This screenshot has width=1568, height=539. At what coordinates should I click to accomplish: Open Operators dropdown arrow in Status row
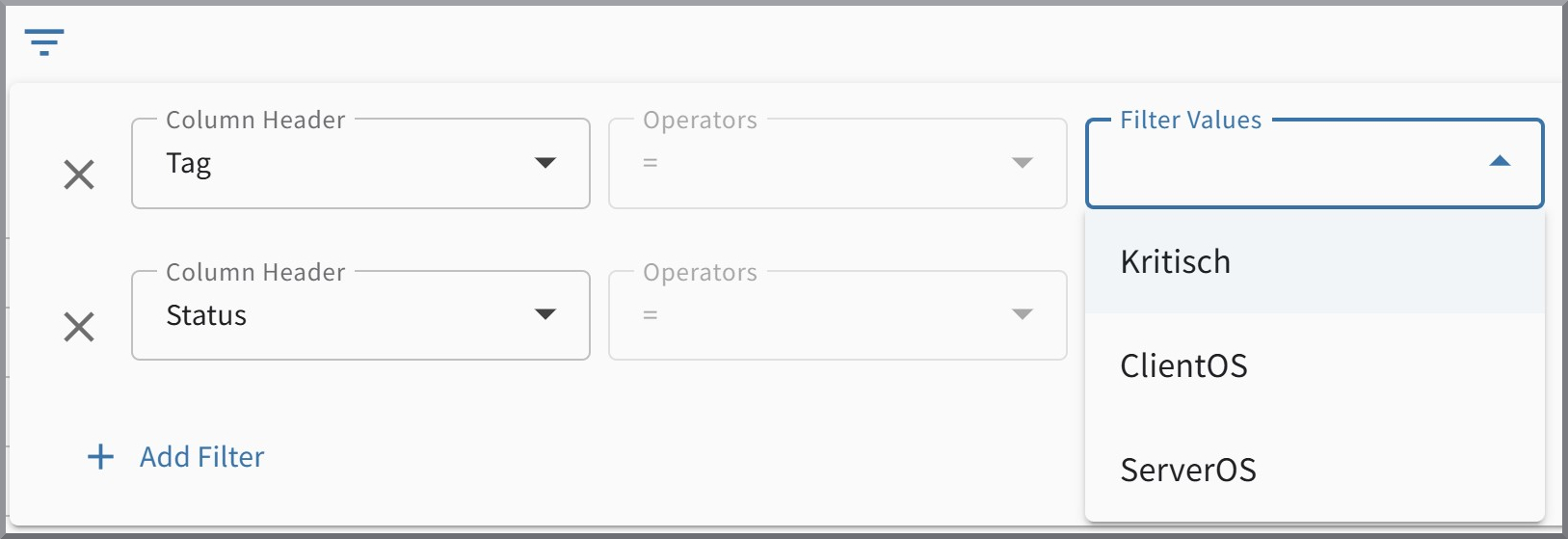point(1023,314)
